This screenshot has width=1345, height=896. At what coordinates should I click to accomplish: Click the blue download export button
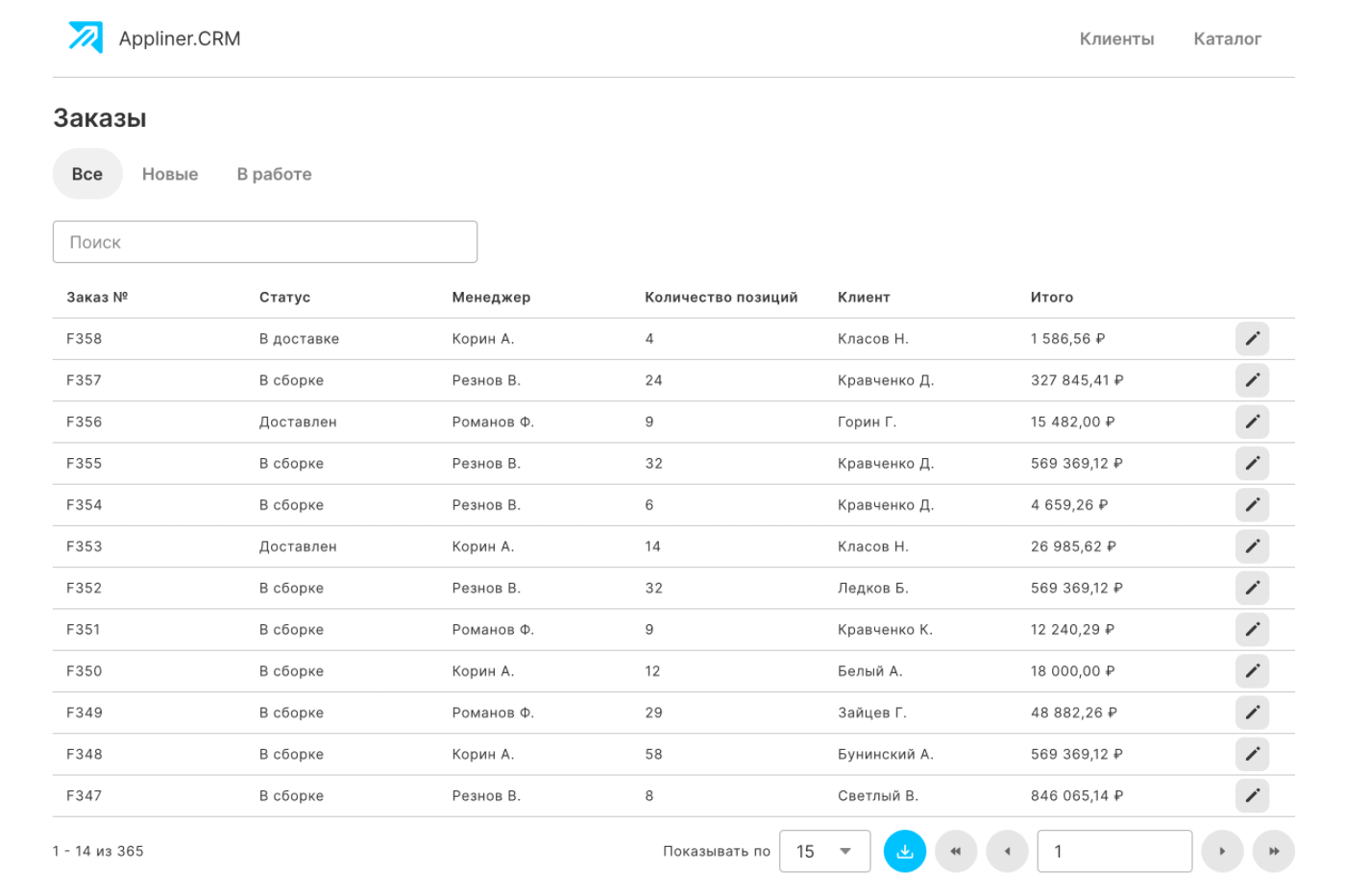tap(904, 851)
